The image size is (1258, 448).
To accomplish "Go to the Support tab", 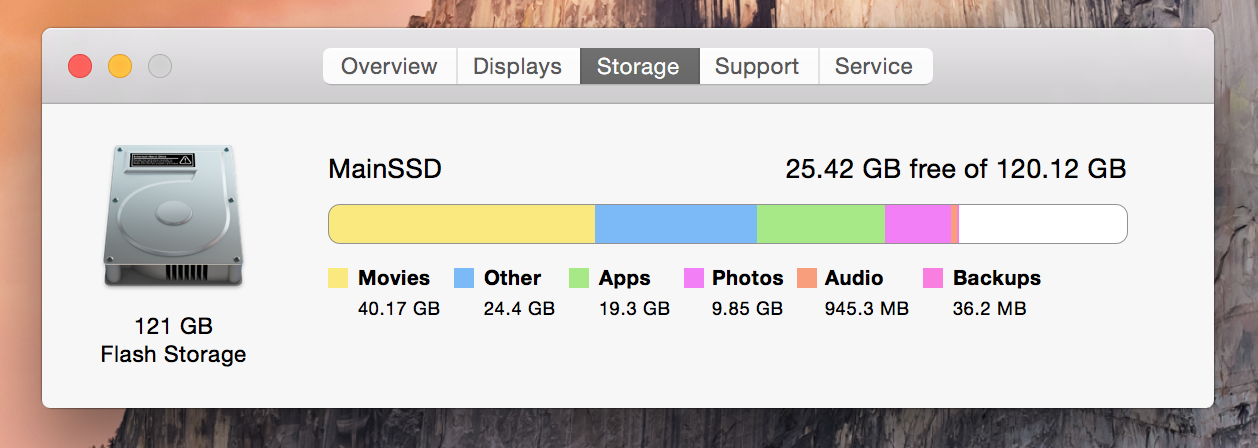I will click(757, 67).
